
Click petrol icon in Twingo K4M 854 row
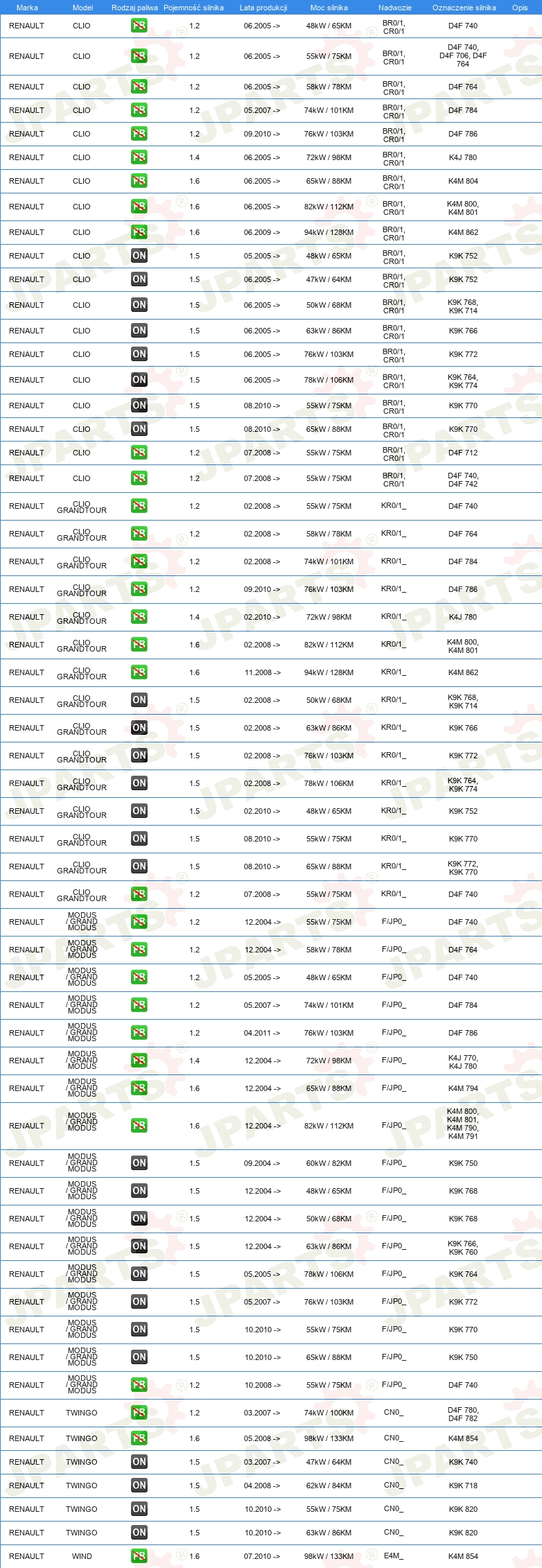[139, 1438]
